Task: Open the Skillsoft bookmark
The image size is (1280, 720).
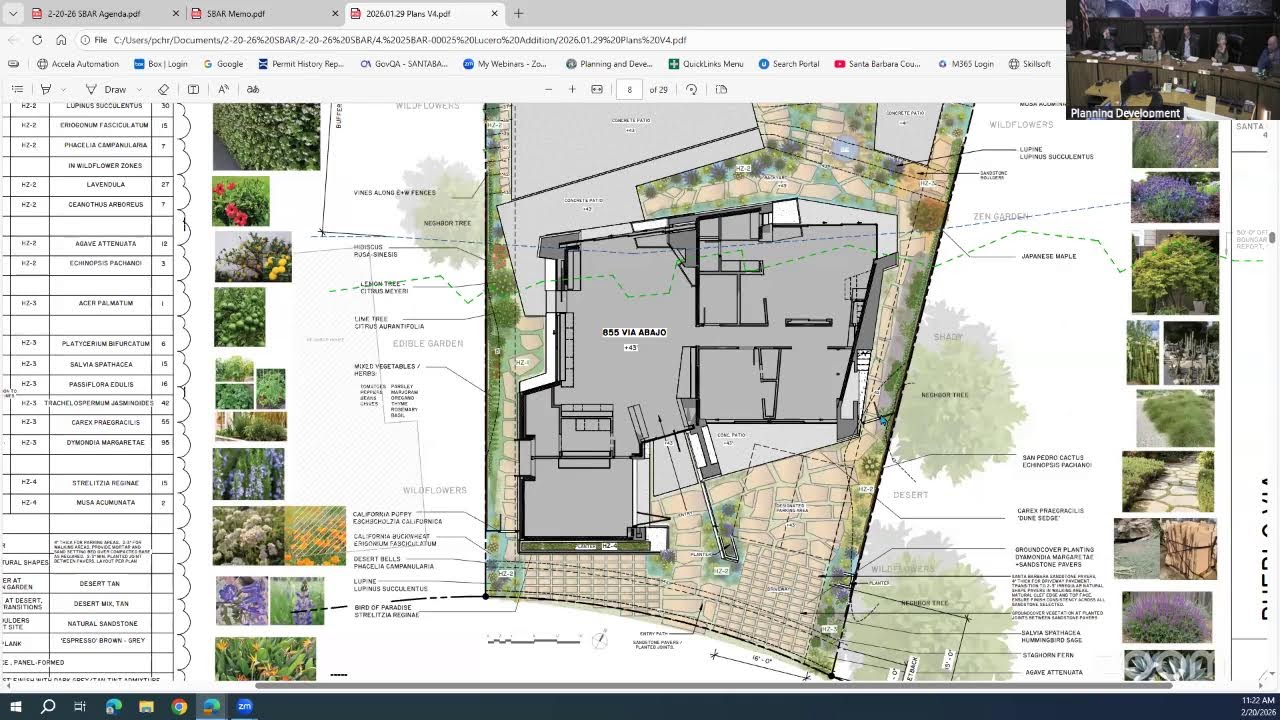Action: [1030, 64]
